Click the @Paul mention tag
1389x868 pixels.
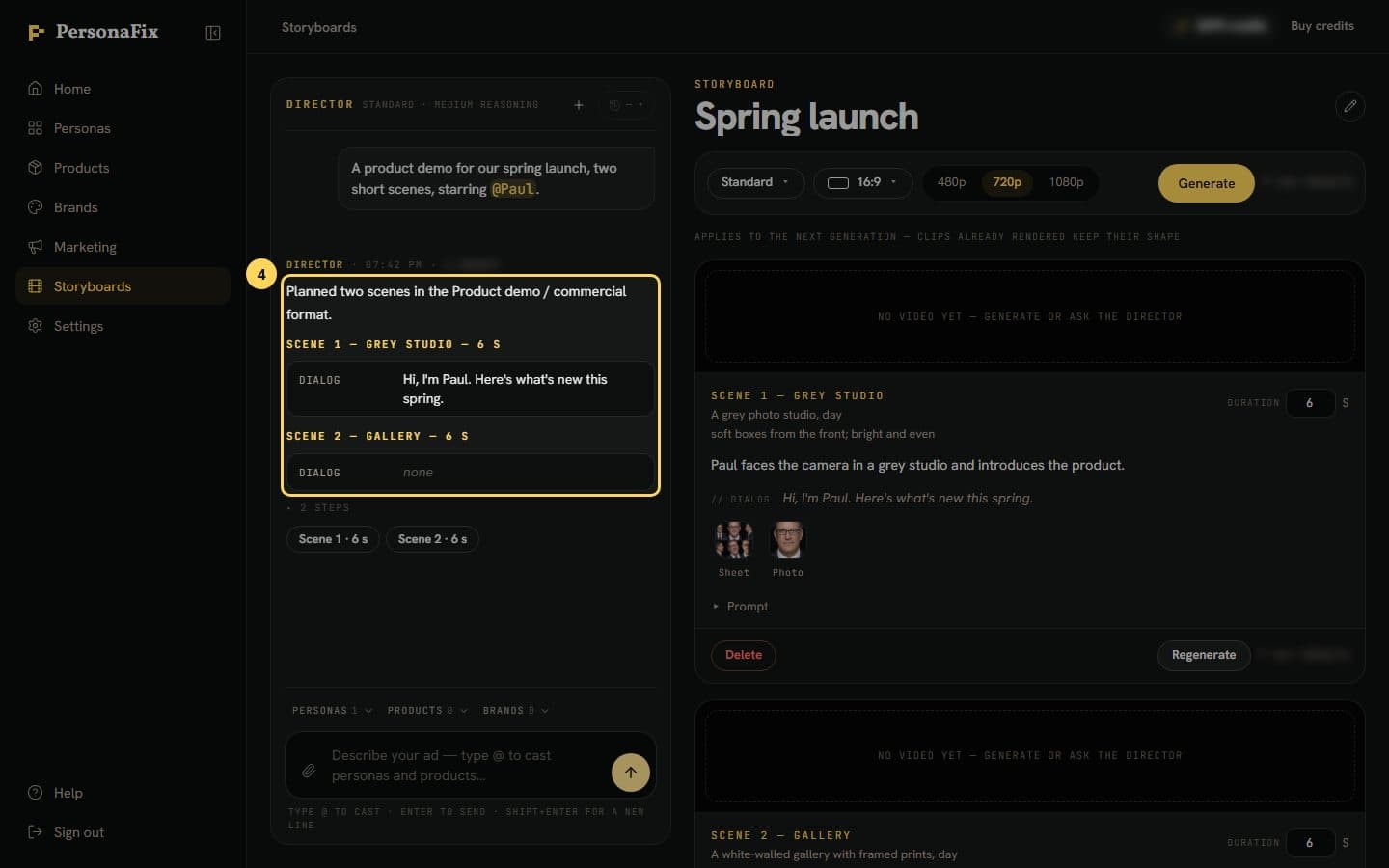click(x=513, y=189)
